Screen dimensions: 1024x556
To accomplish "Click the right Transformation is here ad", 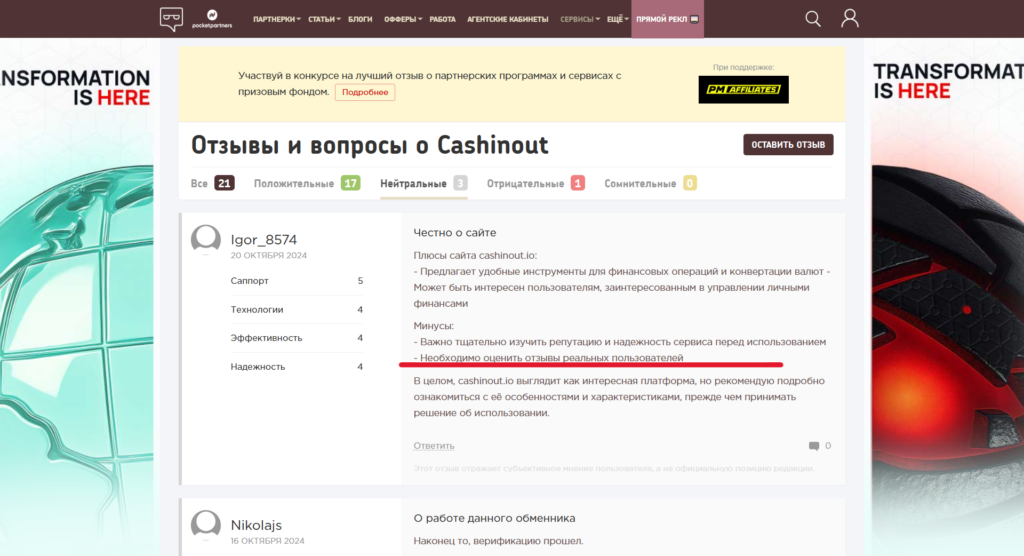I will coord(948,297).
